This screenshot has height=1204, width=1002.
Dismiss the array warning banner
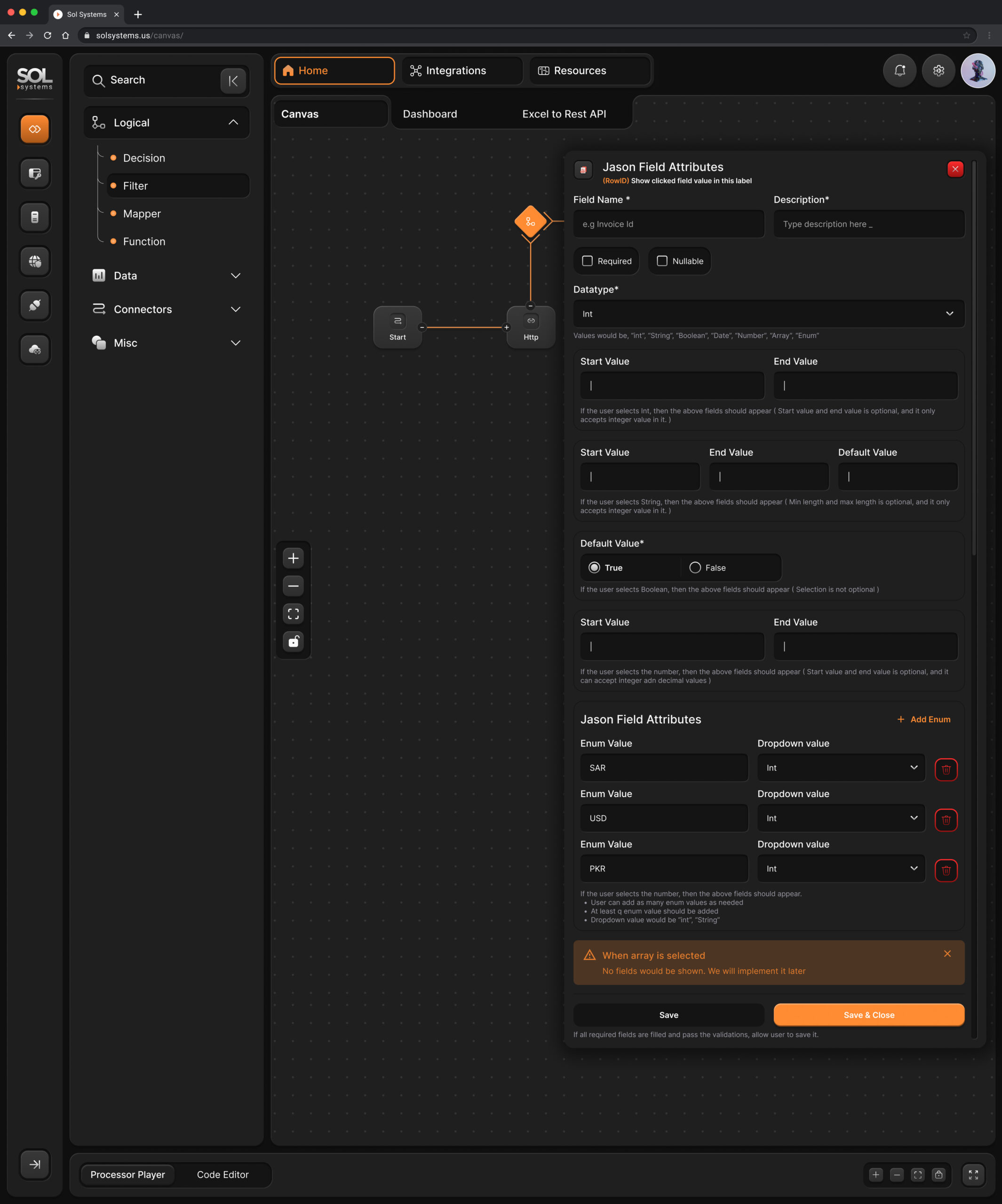point(947,953)
